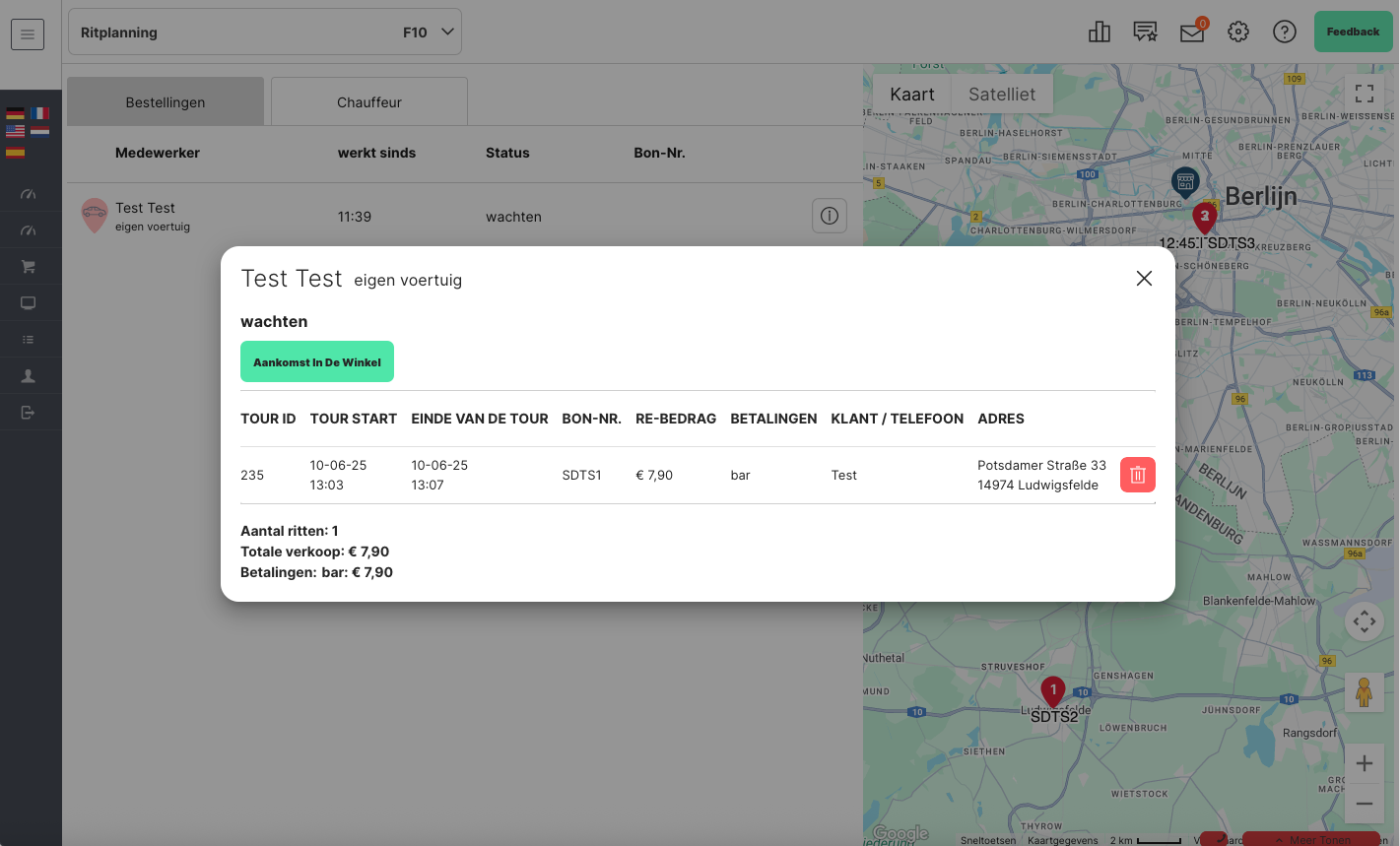Screen dimensions: 1400x846
Task: Toggle map fullscreen view
Action: [x=1365, y=94]
